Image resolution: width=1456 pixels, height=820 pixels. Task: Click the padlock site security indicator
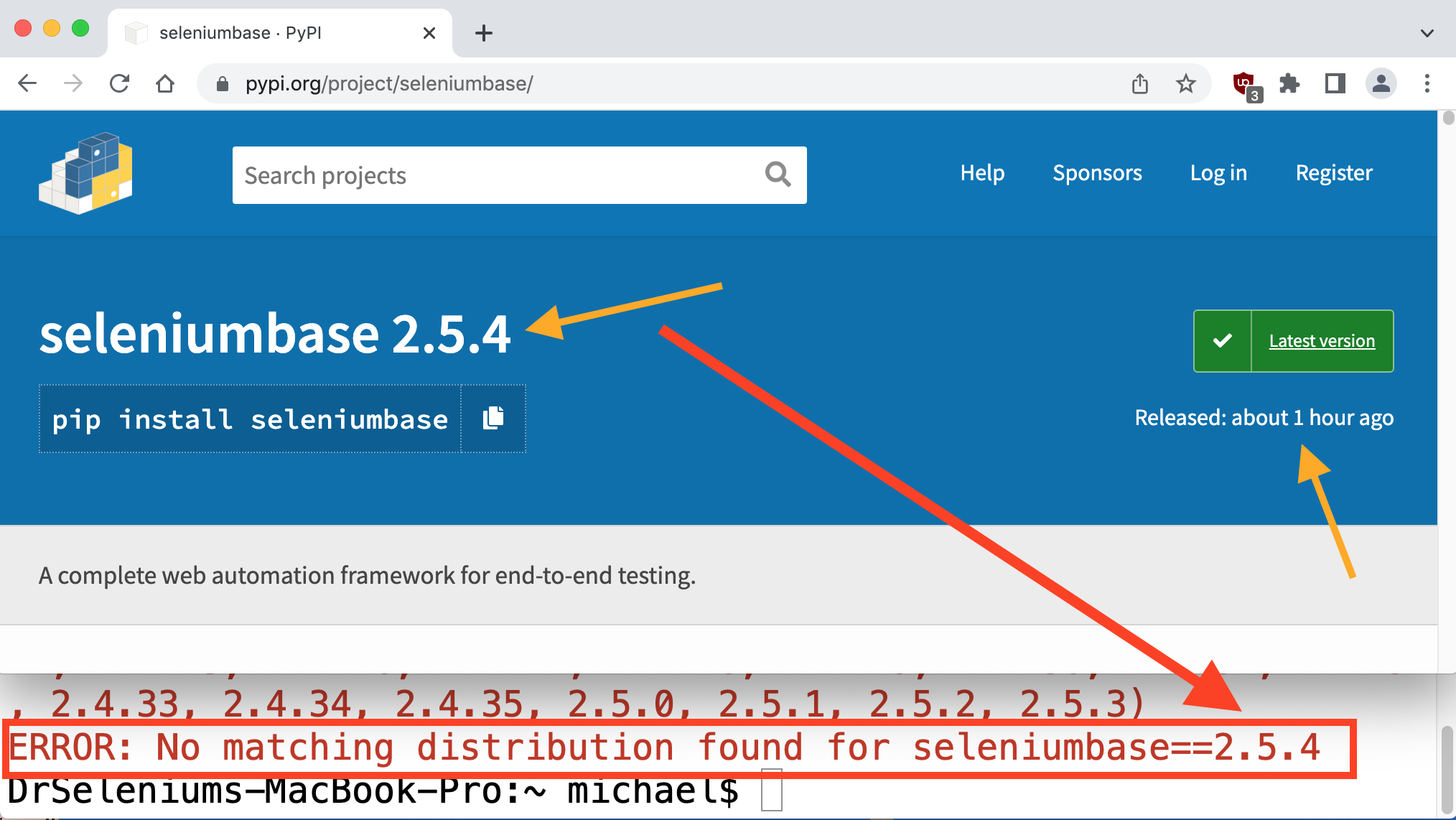coord(223,83)
